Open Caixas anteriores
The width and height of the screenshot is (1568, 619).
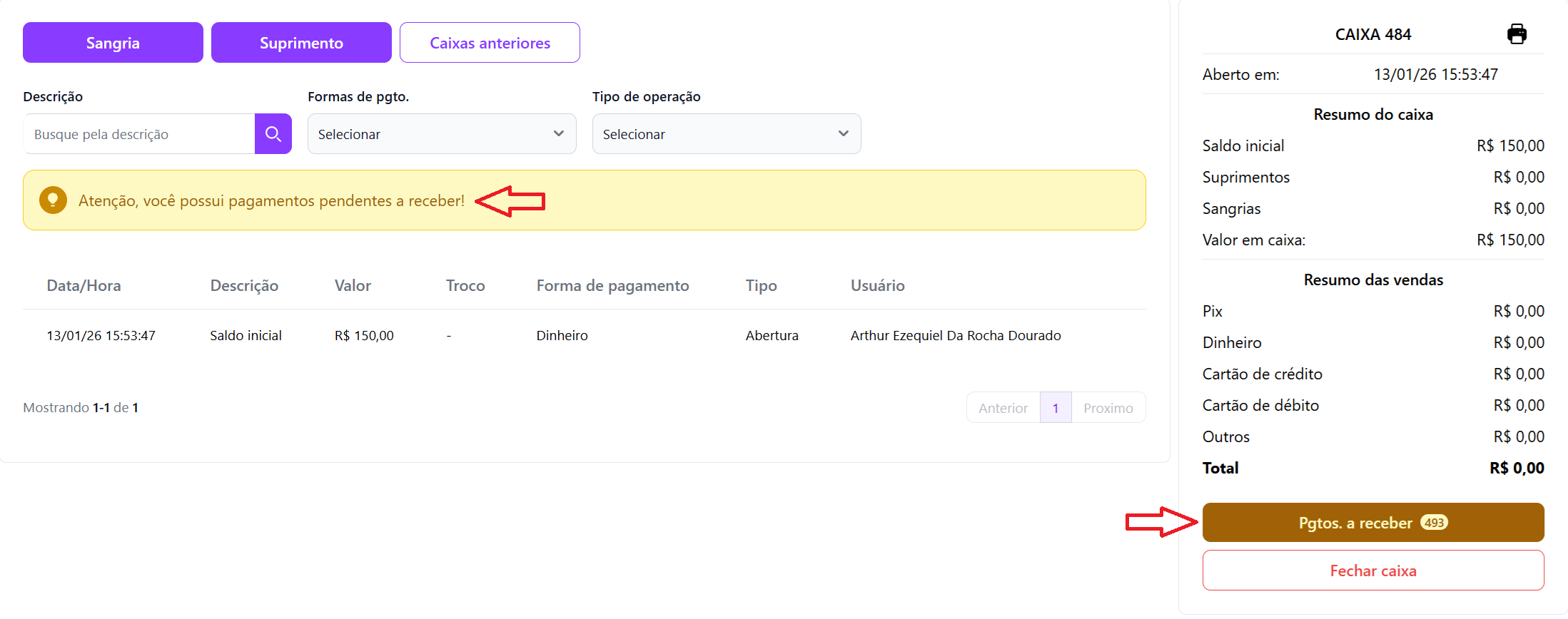point(490,43)
